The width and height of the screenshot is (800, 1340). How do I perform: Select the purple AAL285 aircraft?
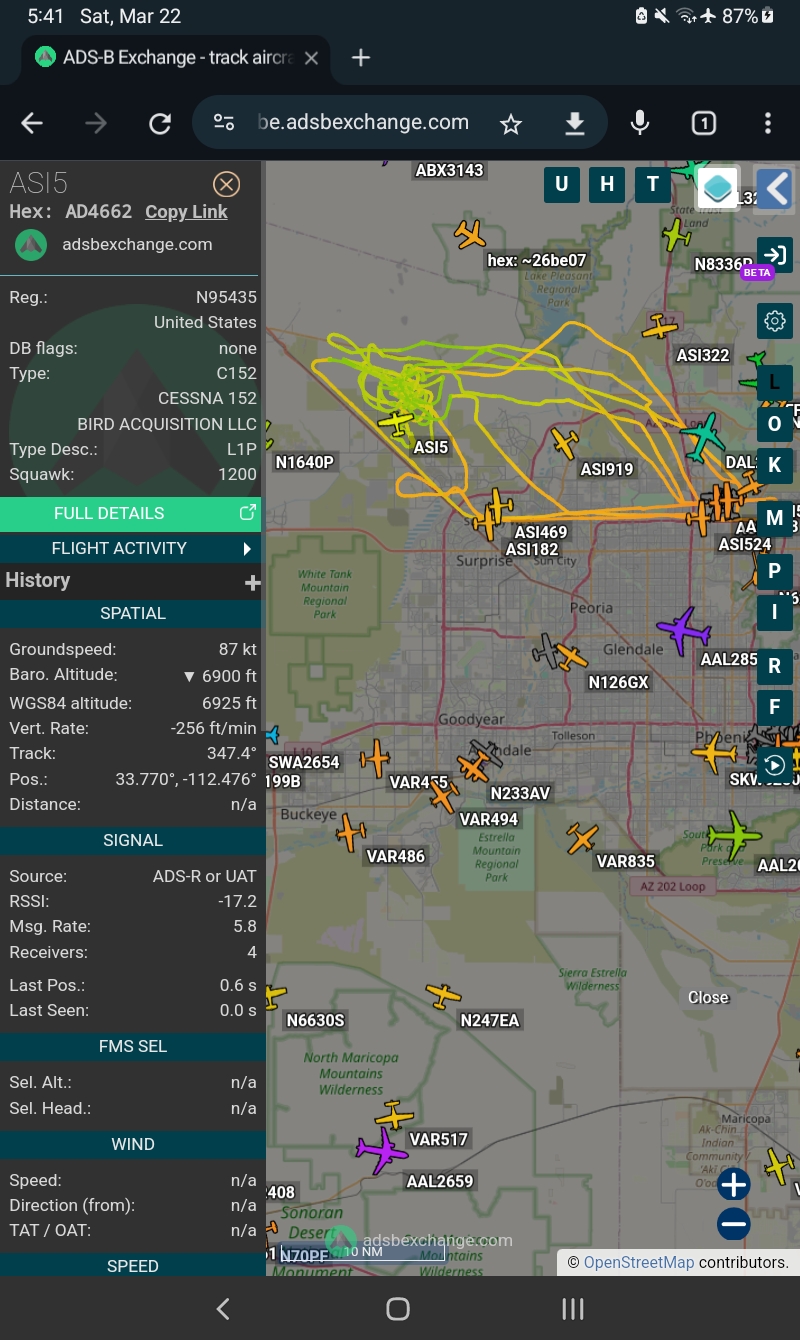click(x=684, y=631)
